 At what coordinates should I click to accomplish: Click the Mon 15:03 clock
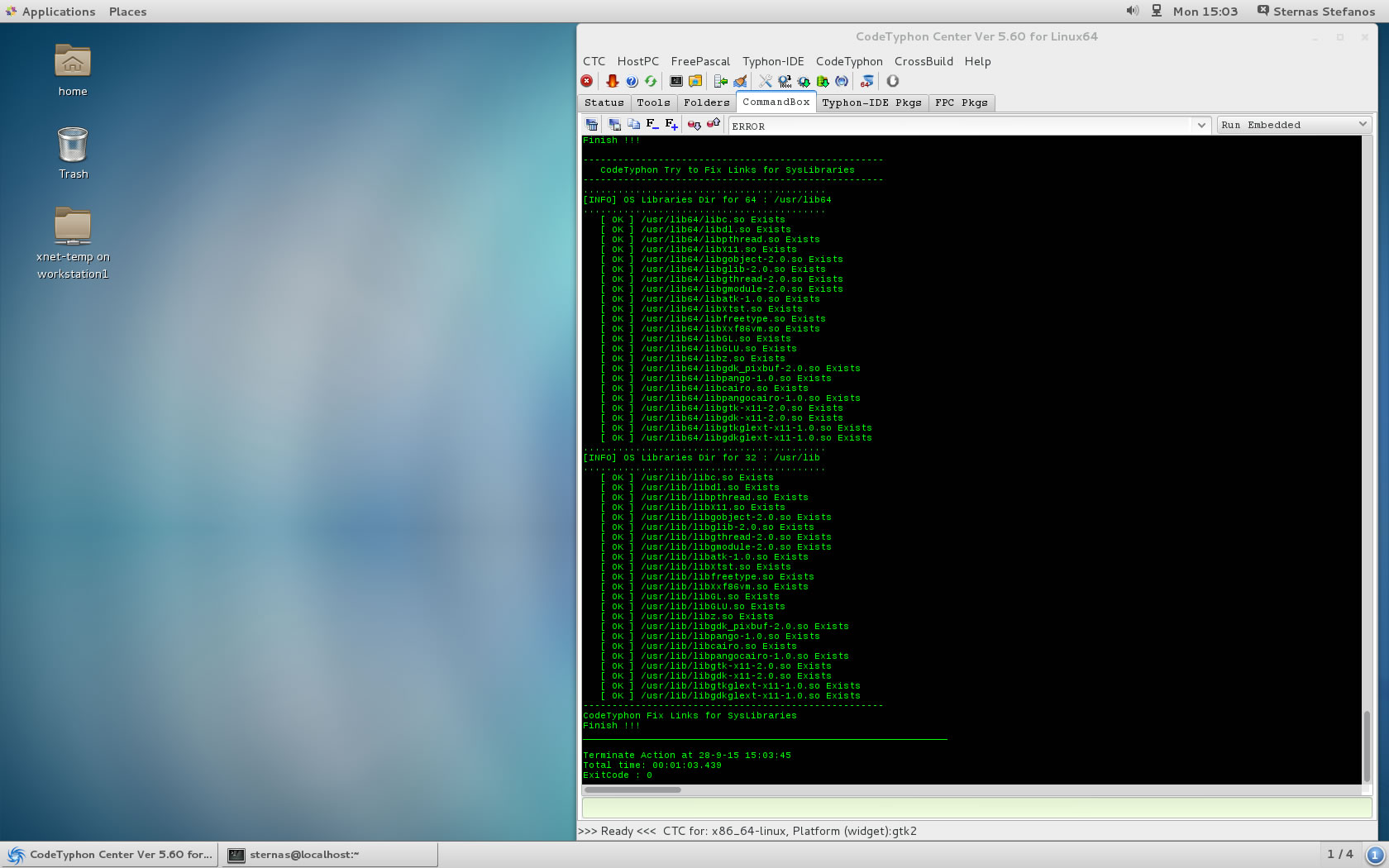click(1205, 12)
